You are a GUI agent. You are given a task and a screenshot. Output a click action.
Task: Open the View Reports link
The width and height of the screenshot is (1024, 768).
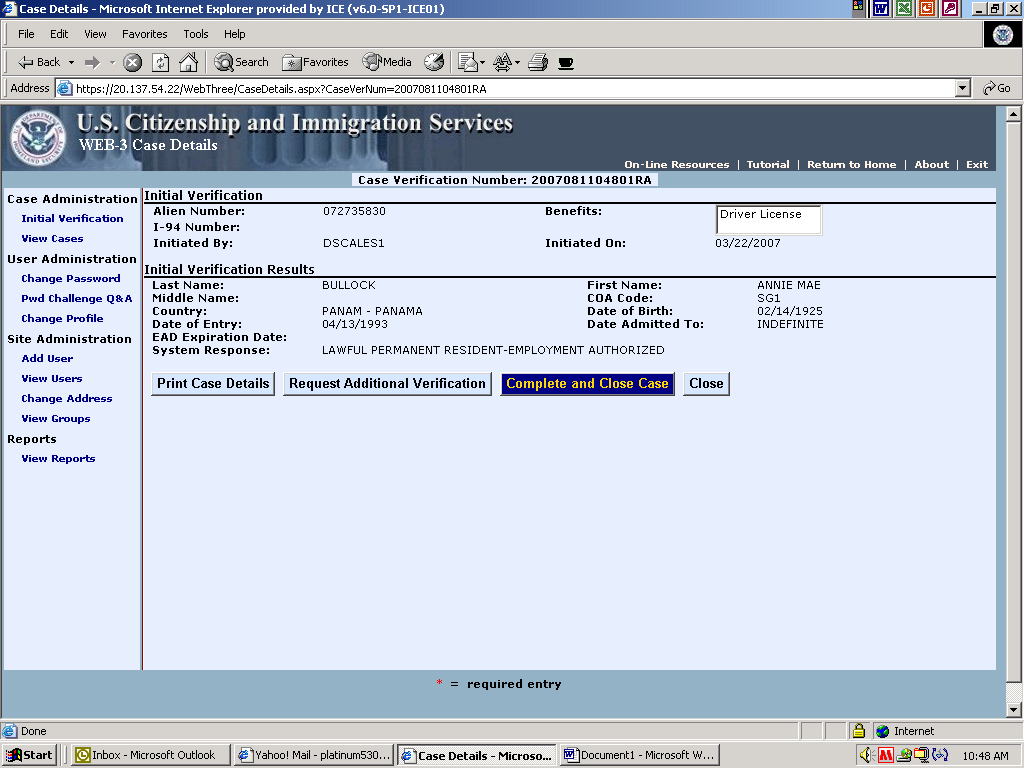point(58,459)
